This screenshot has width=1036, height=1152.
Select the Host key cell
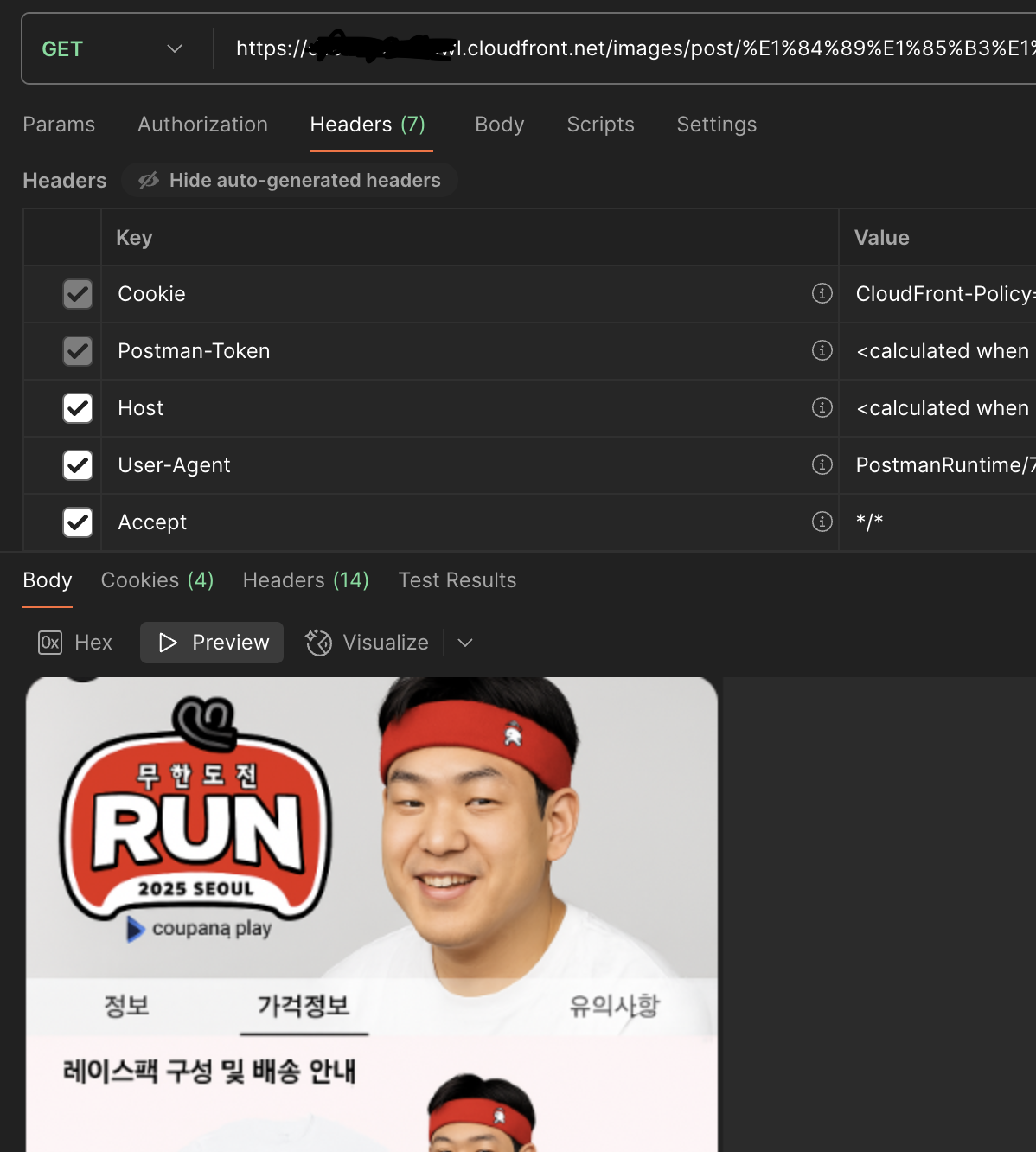tap(470, 408)
